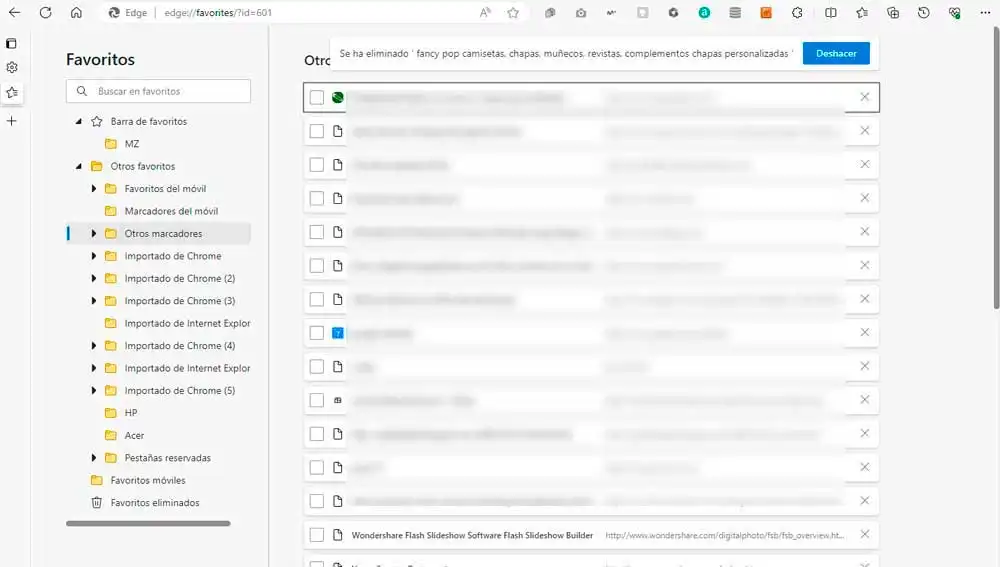Add this page to favorites with the star in the address bar
1000x567 pixels.
coord(513,12)
